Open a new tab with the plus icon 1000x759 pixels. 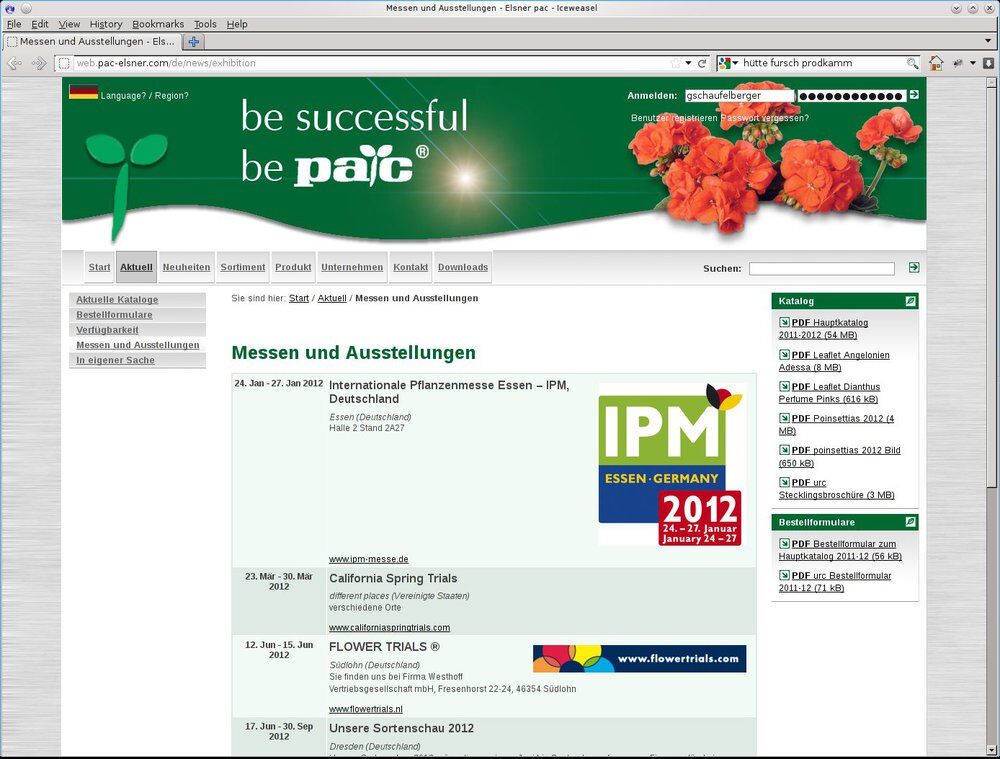[194, 42]
